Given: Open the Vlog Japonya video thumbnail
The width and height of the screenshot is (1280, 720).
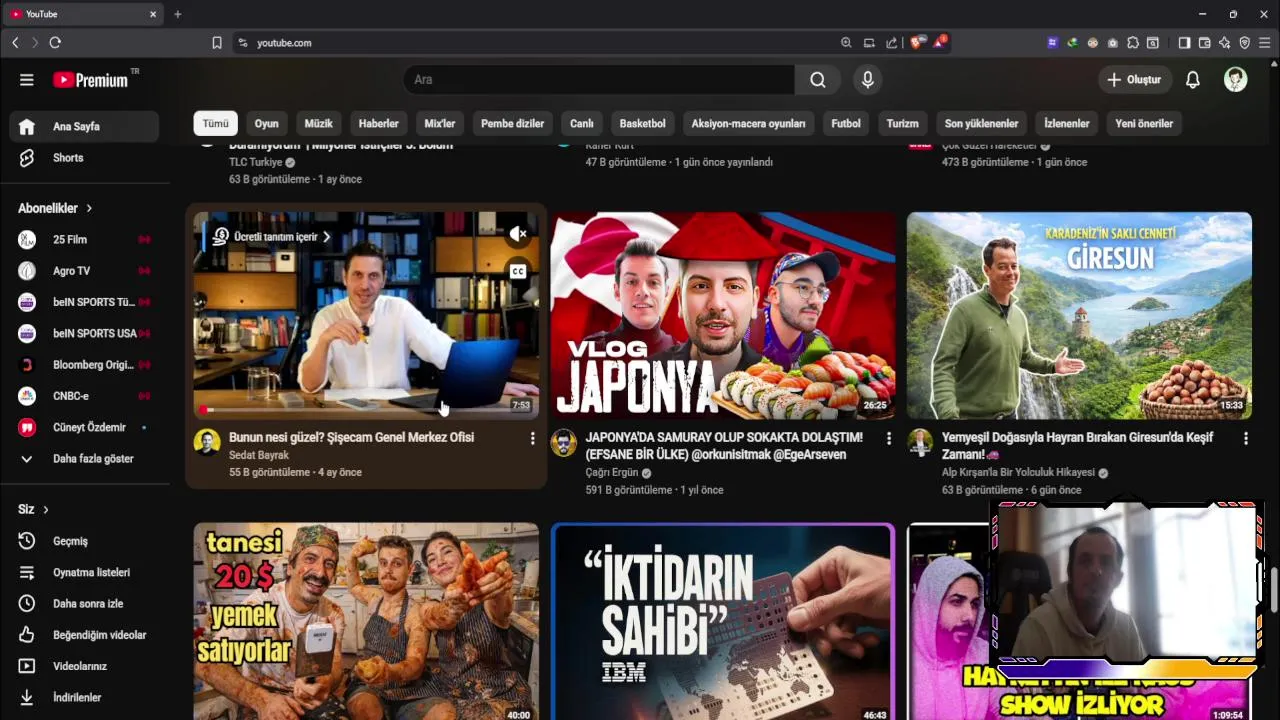Looking at the screenshot, I should pos(722,315).
